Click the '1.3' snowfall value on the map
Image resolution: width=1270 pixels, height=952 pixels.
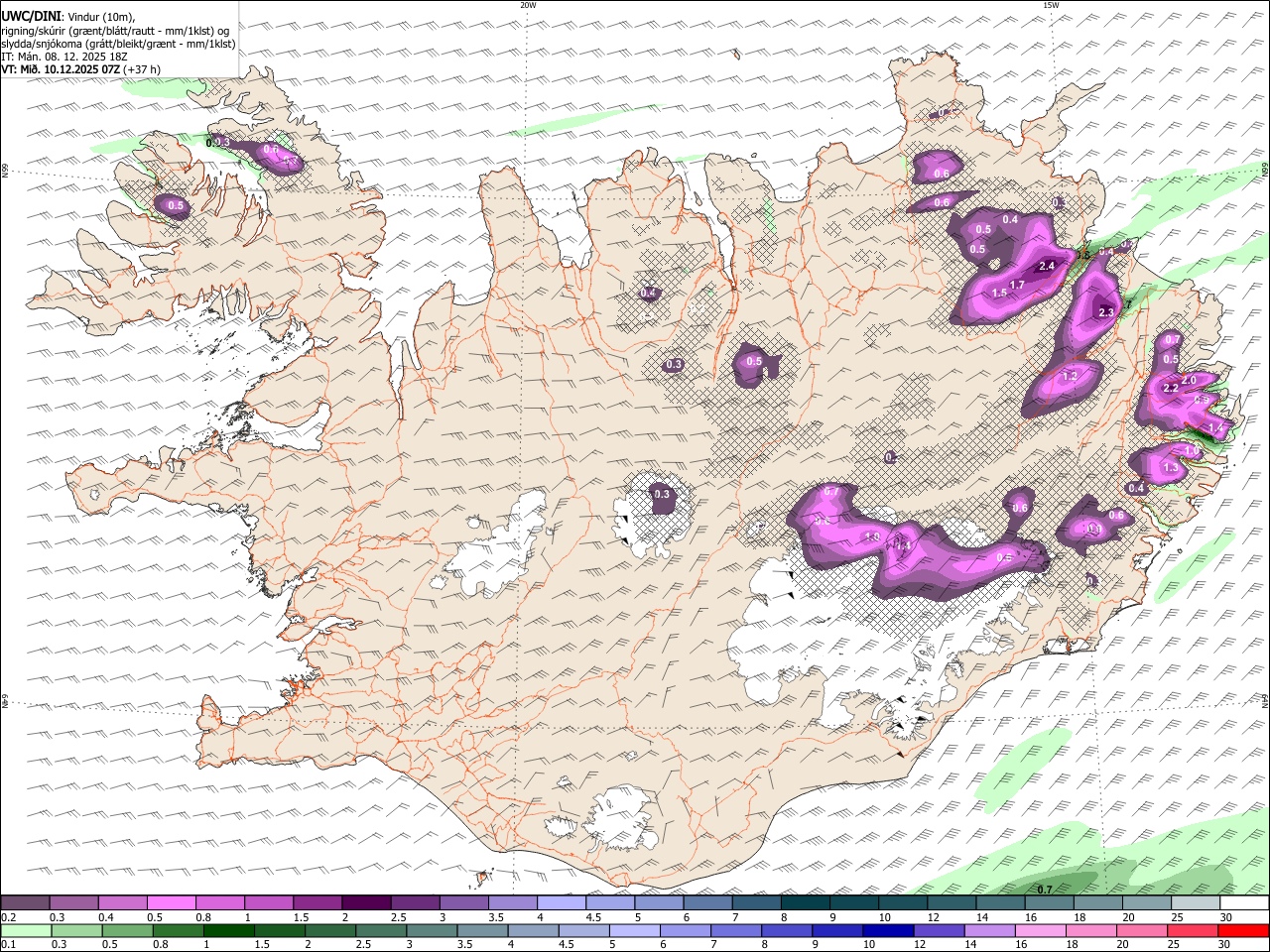[x=1171, y=468]
